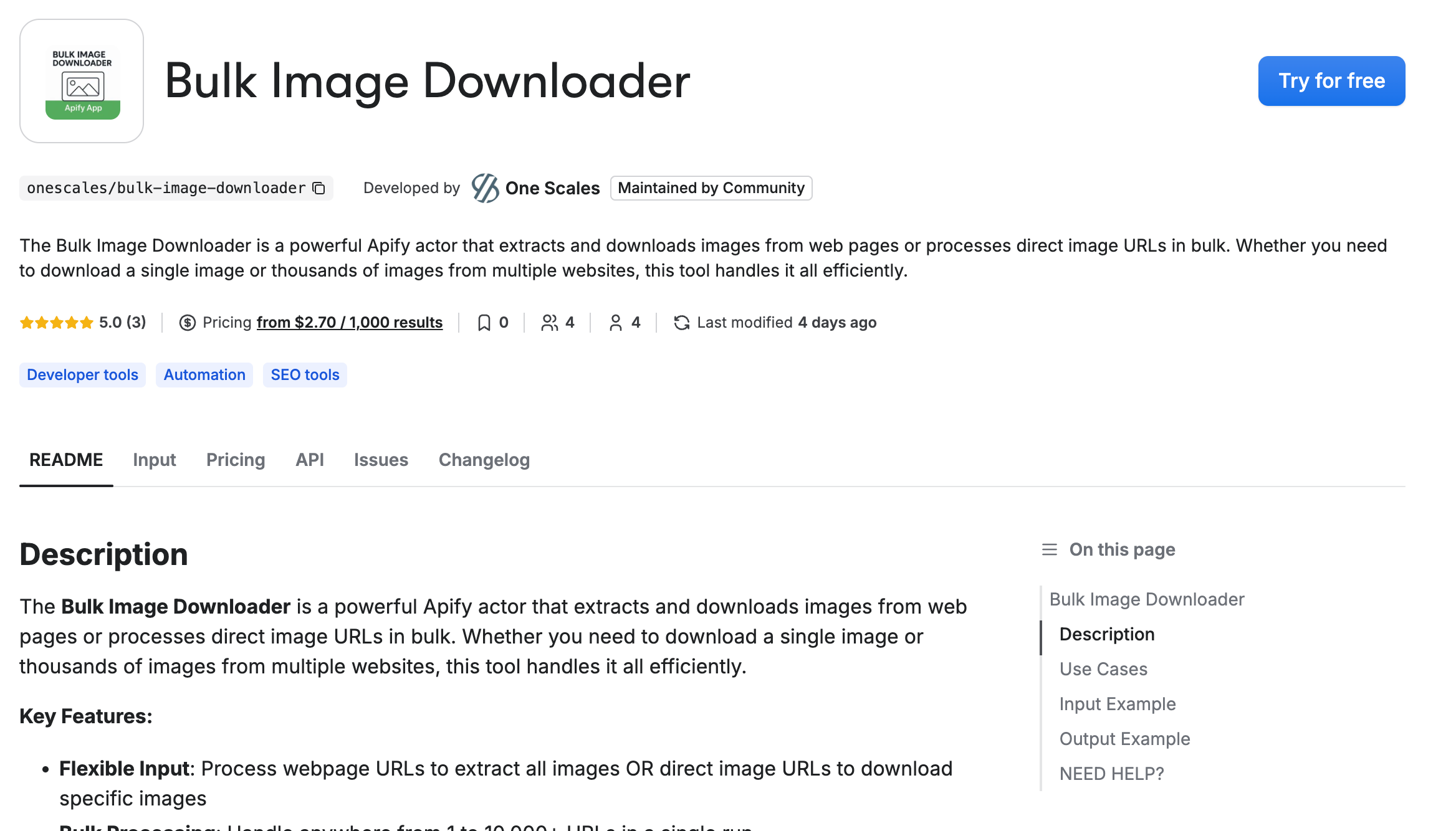Click the Bulk Image Downloader app logo
The width and height of the screenshot is (1456, 831).
82,81
